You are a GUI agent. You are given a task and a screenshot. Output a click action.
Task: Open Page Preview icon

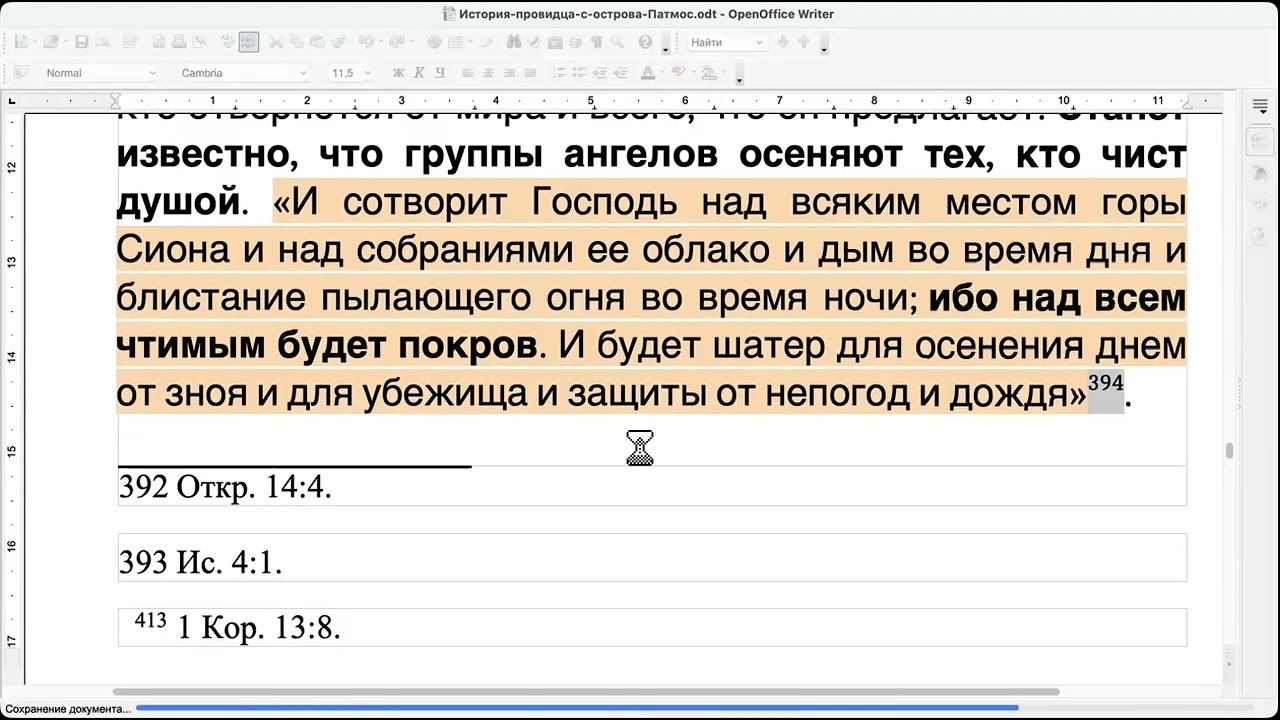[x=200, y=42]
